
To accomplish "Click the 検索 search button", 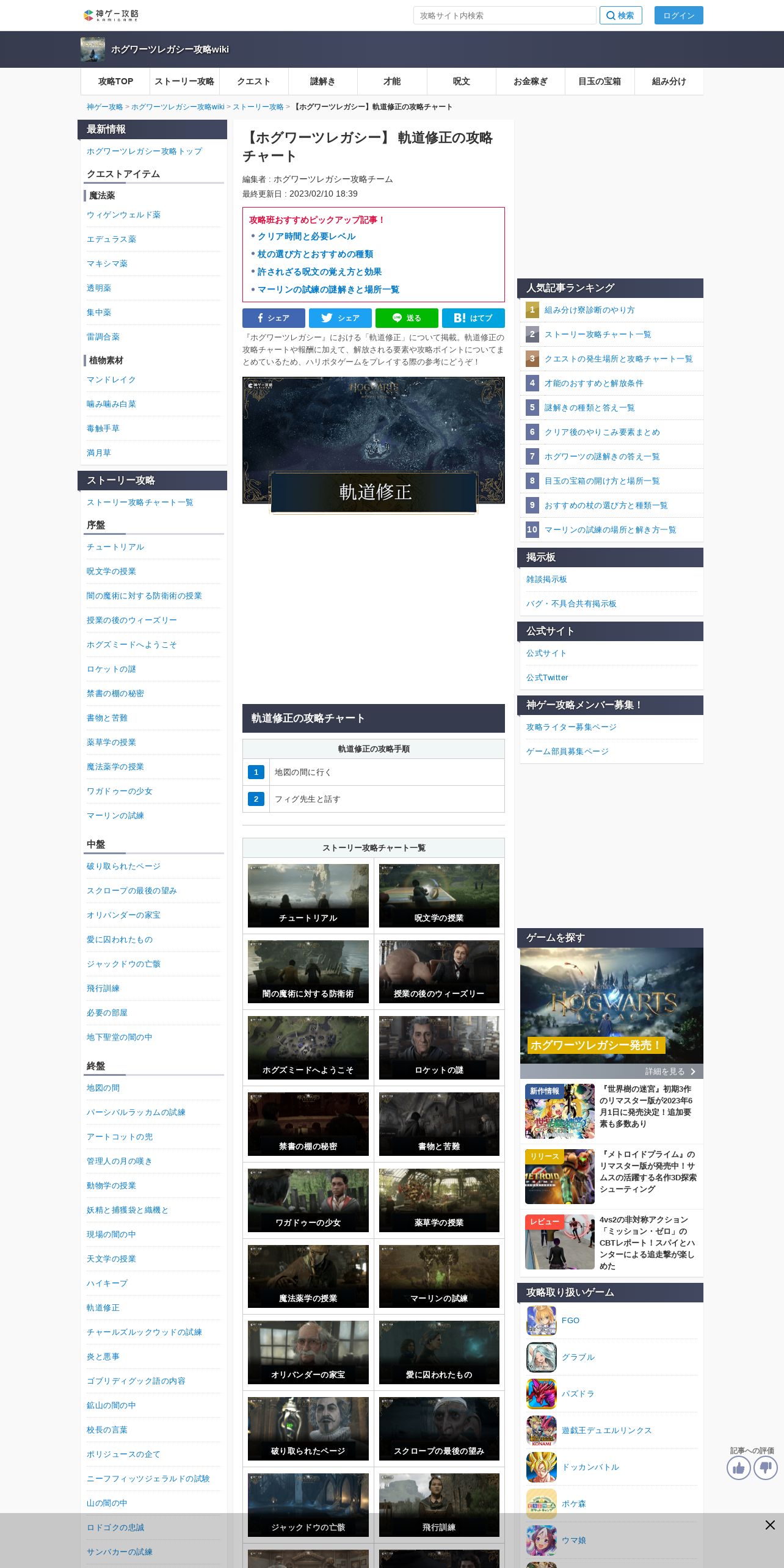I will click(x=620, y=15).
